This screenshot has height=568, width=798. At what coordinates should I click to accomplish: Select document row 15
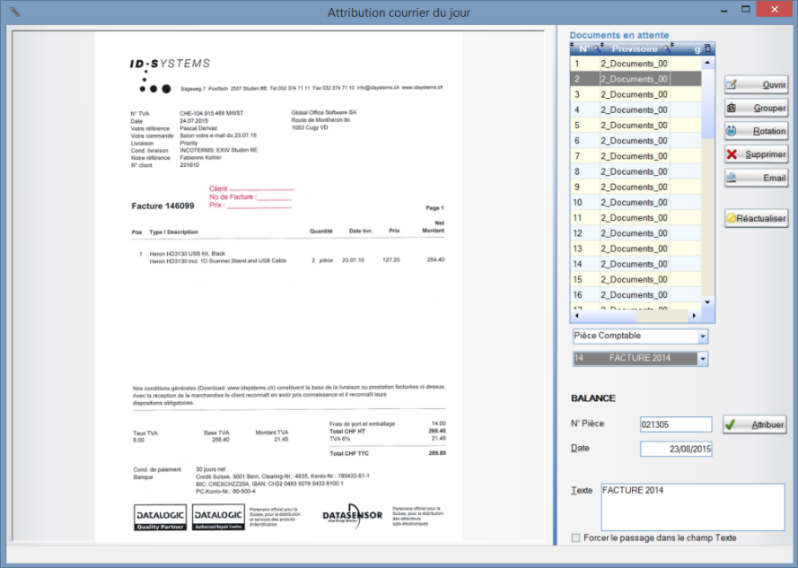tap(636, 279)
